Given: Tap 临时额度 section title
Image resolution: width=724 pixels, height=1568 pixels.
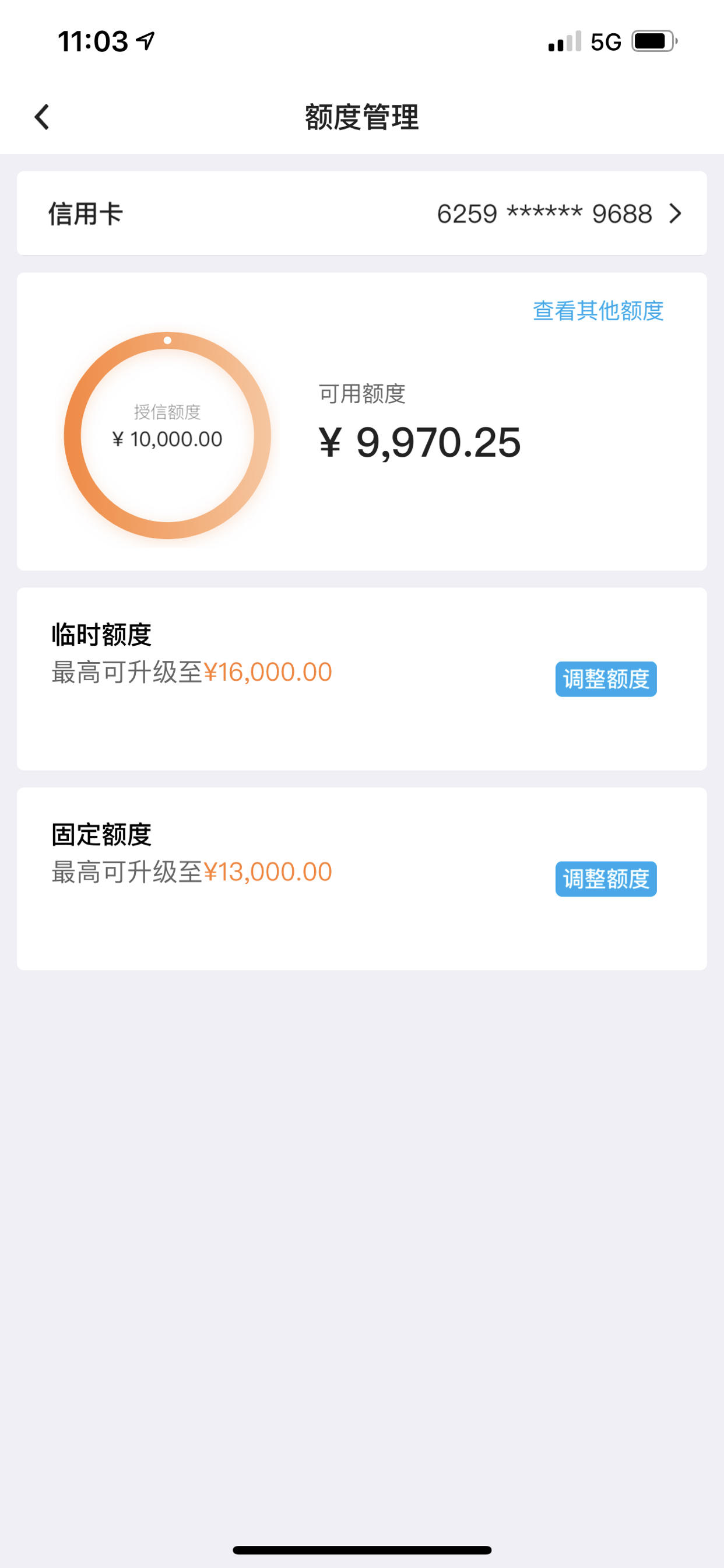Looking at the screenshot, I should click(101, 634).
